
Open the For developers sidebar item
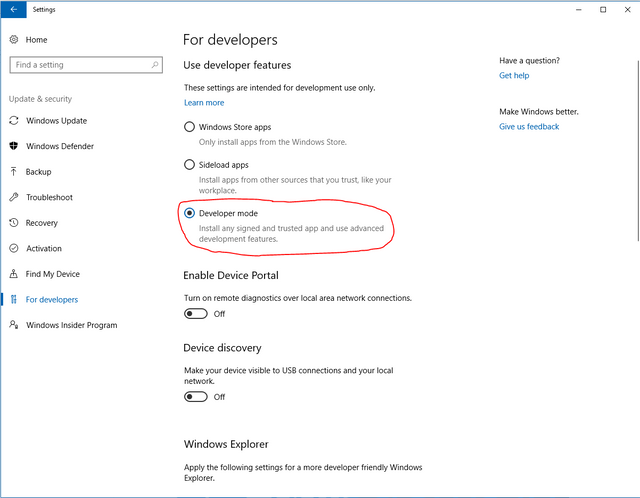click(x=52, y=300)
